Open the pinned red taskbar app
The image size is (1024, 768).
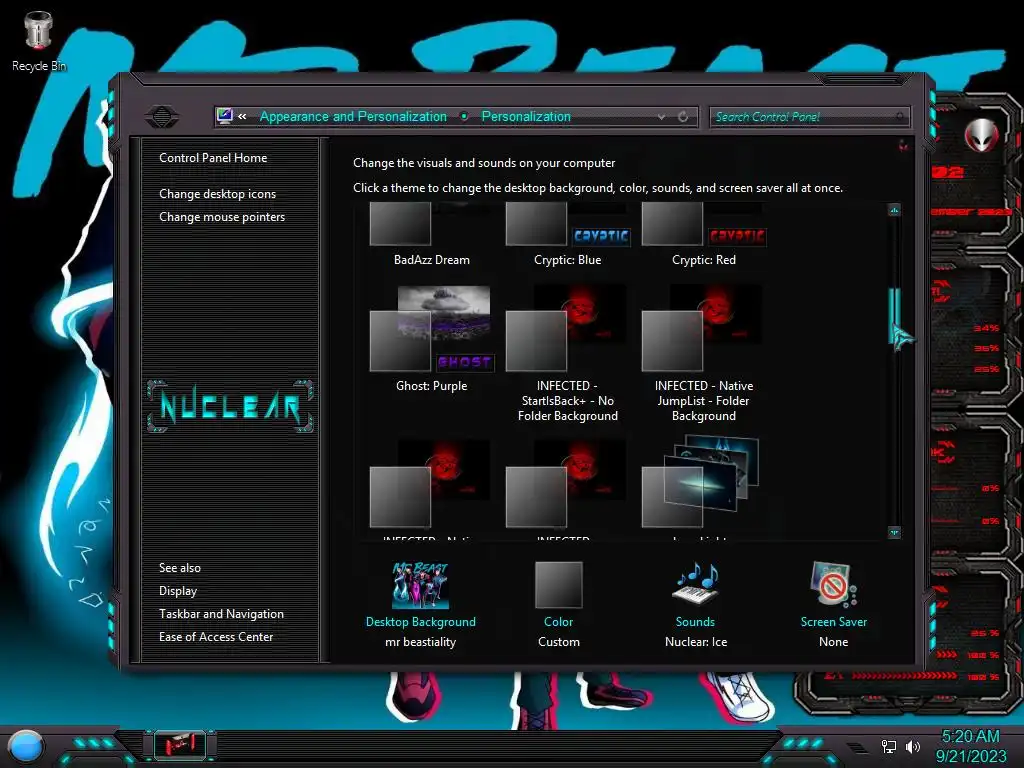point(180,744)
